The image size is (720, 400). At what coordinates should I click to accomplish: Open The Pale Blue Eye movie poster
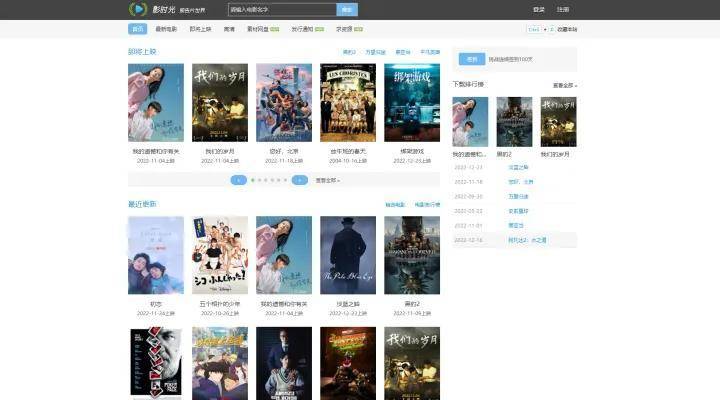click(x=348, y=255)
